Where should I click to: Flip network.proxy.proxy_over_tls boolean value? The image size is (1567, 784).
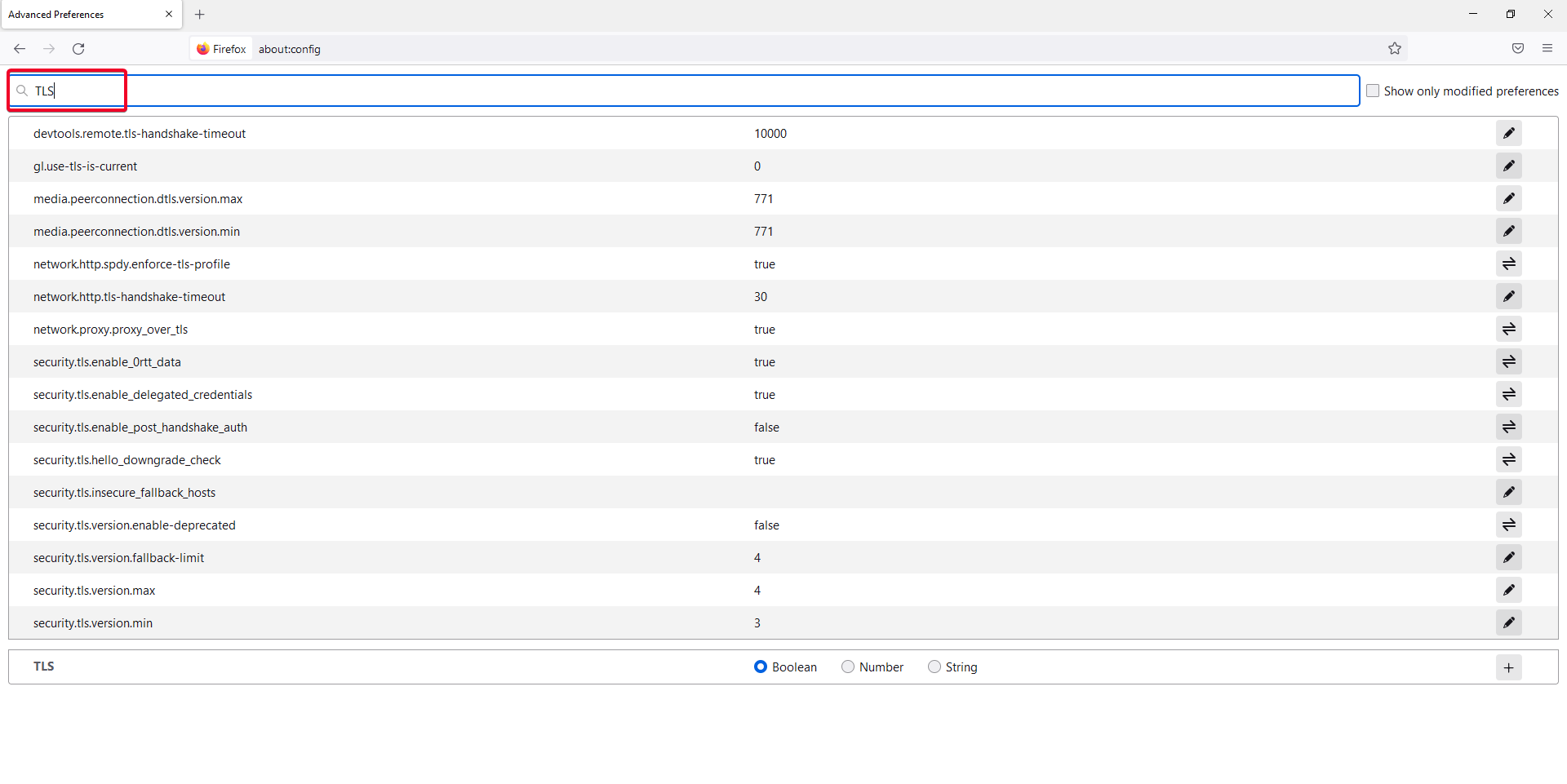pos(1508,329)
